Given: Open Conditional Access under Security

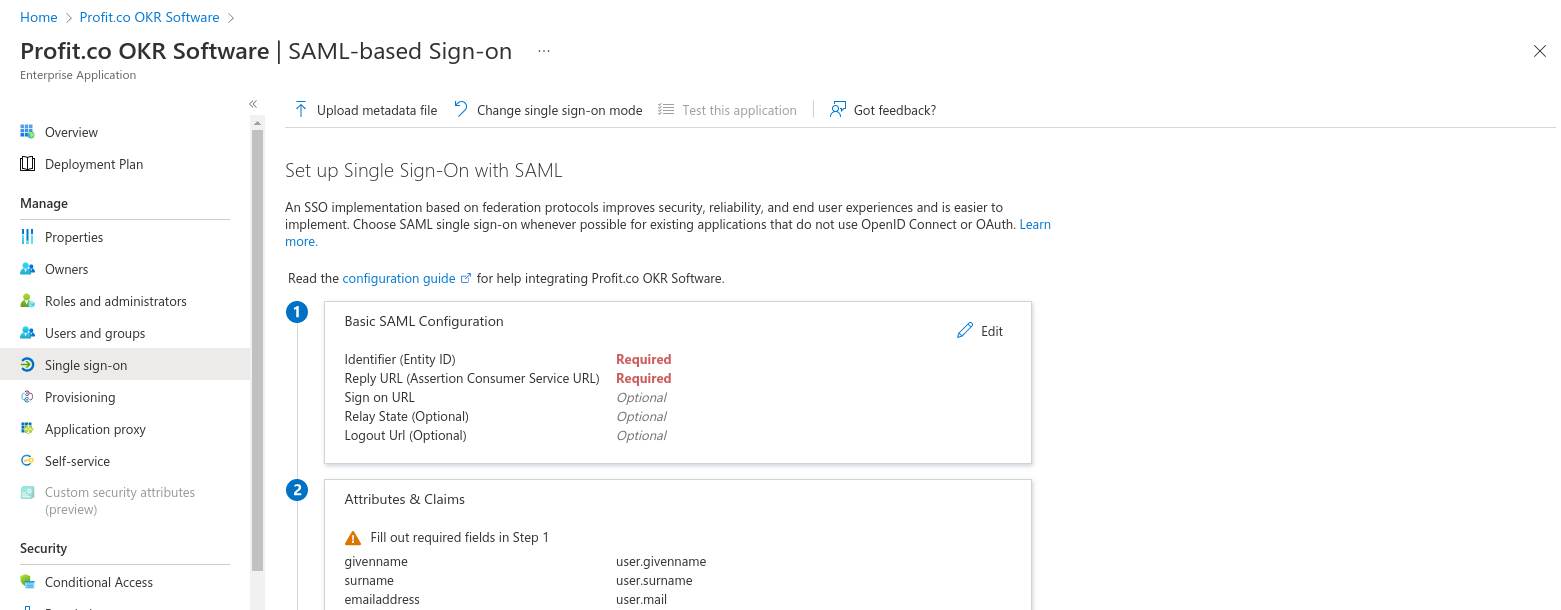Looking at the screenshot, I should click(x=125, y=582).
